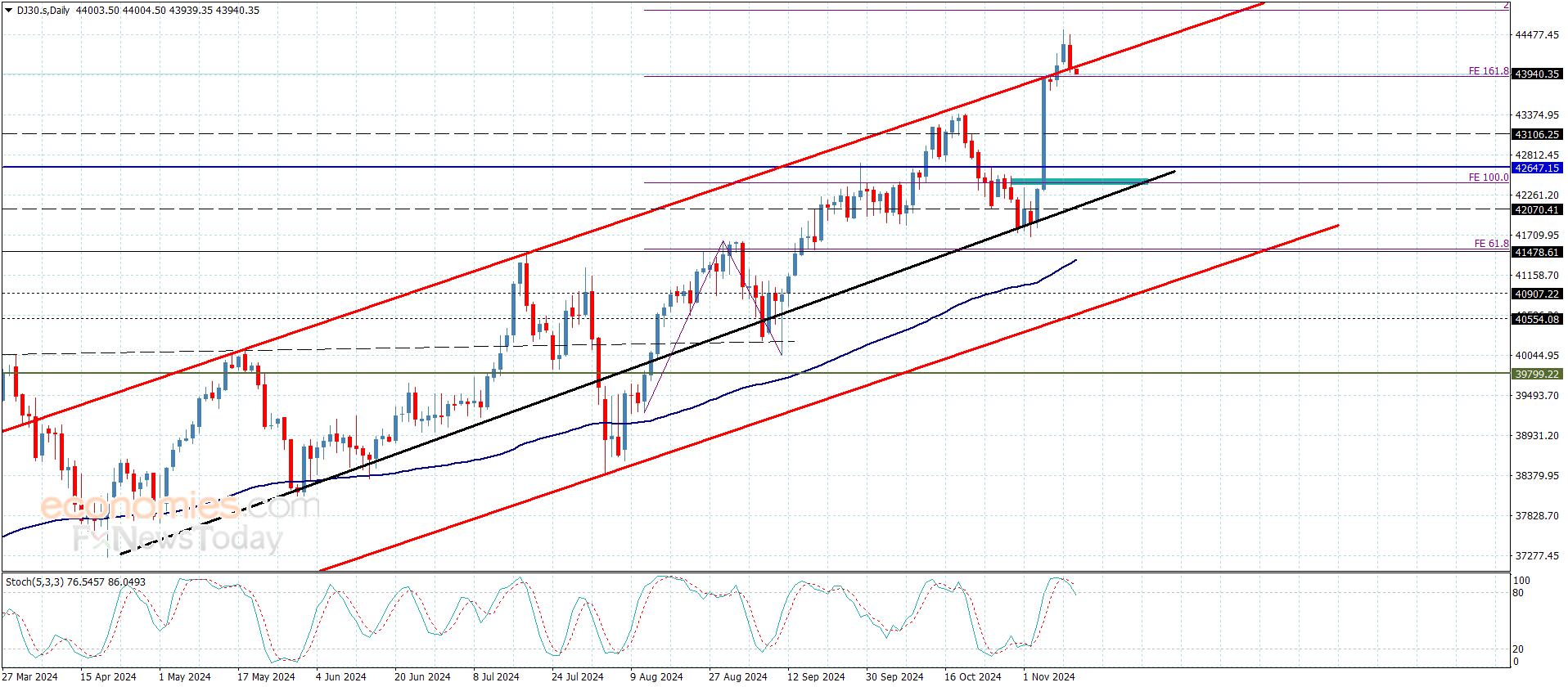Click the FE 61.8 Fibonacci label
This screenshot has width=1568, height=687.
pos(1492,244)
